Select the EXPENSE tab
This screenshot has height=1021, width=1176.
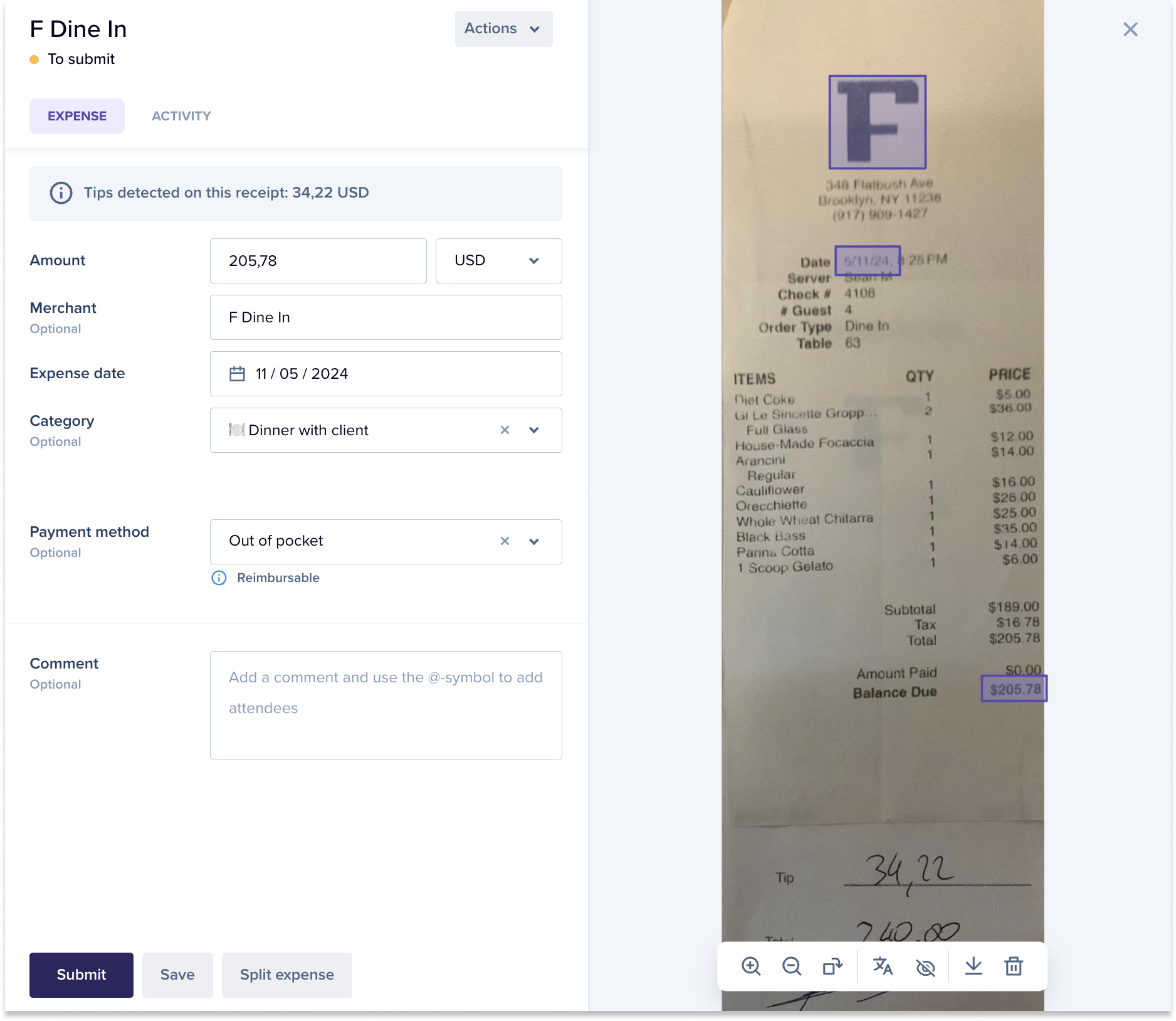77,116
